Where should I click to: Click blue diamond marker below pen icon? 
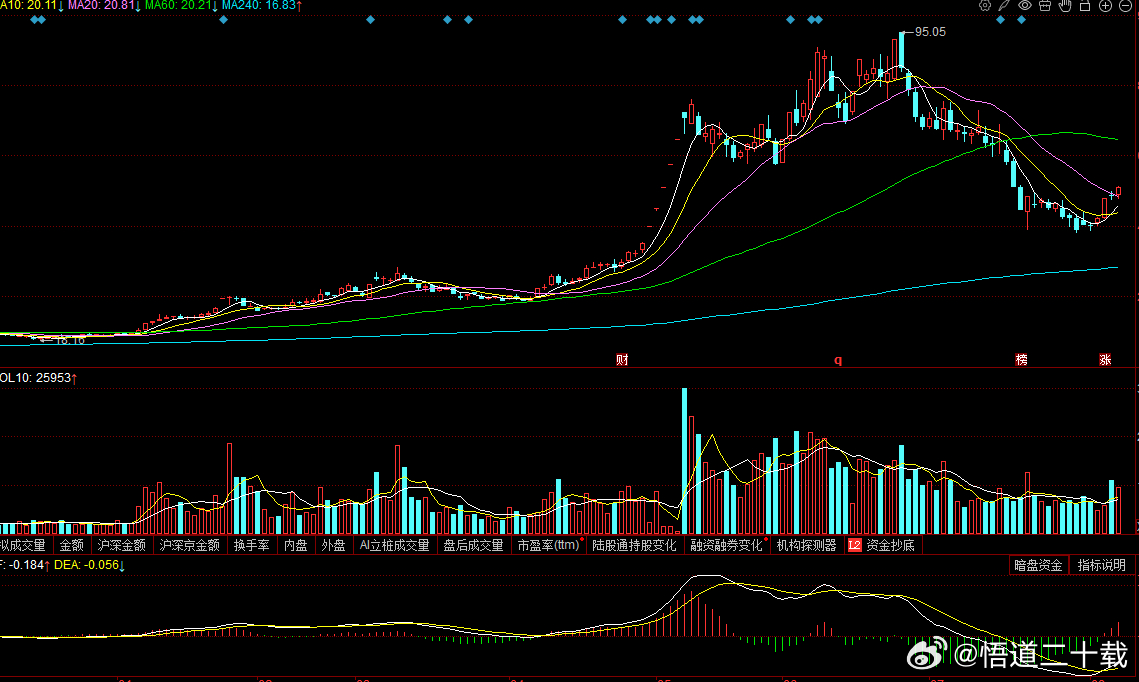coord(1000,20)
